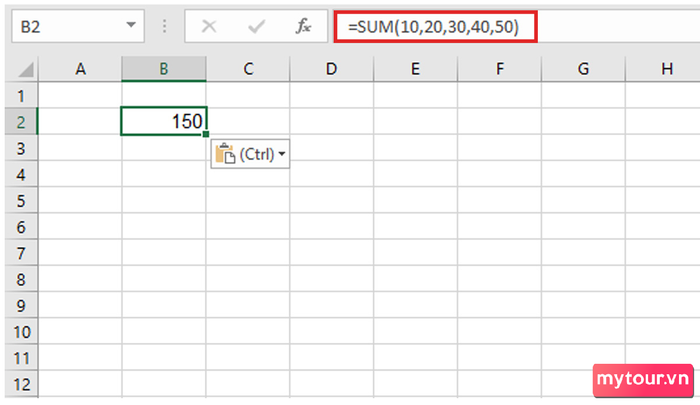Select row 11 header
The width and height of the screenshot is (700, 405).
21,358
